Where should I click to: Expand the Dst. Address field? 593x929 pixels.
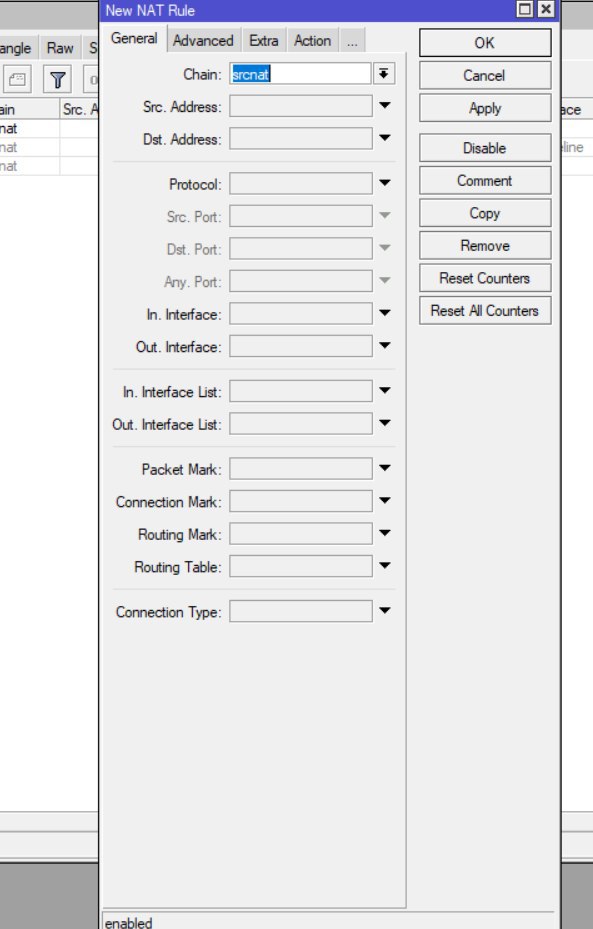click(x=384, y=139)
